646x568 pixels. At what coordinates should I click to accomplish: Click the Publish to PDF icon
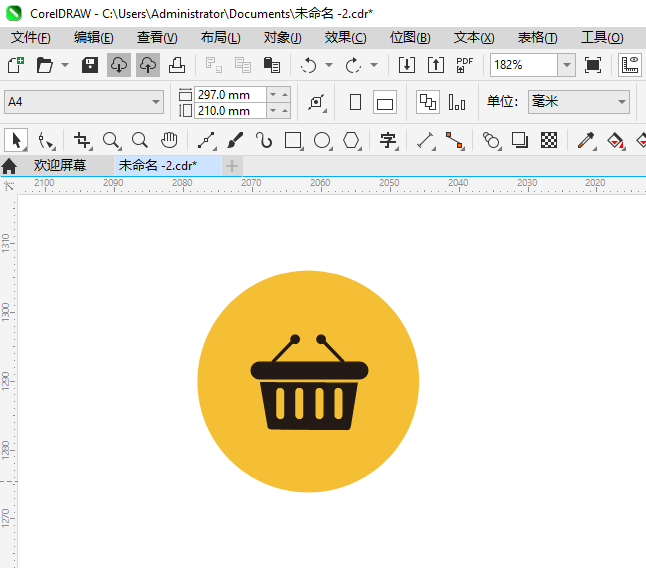[464, 65]
